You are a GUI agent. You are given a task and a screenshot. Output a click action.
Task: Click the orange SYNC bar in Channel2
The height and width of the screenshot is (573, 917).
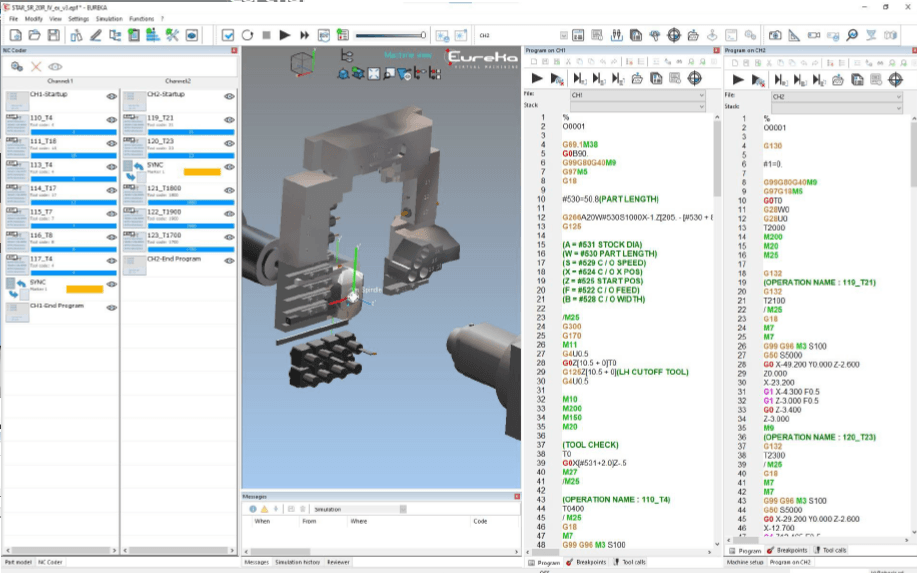click(202, 172)
